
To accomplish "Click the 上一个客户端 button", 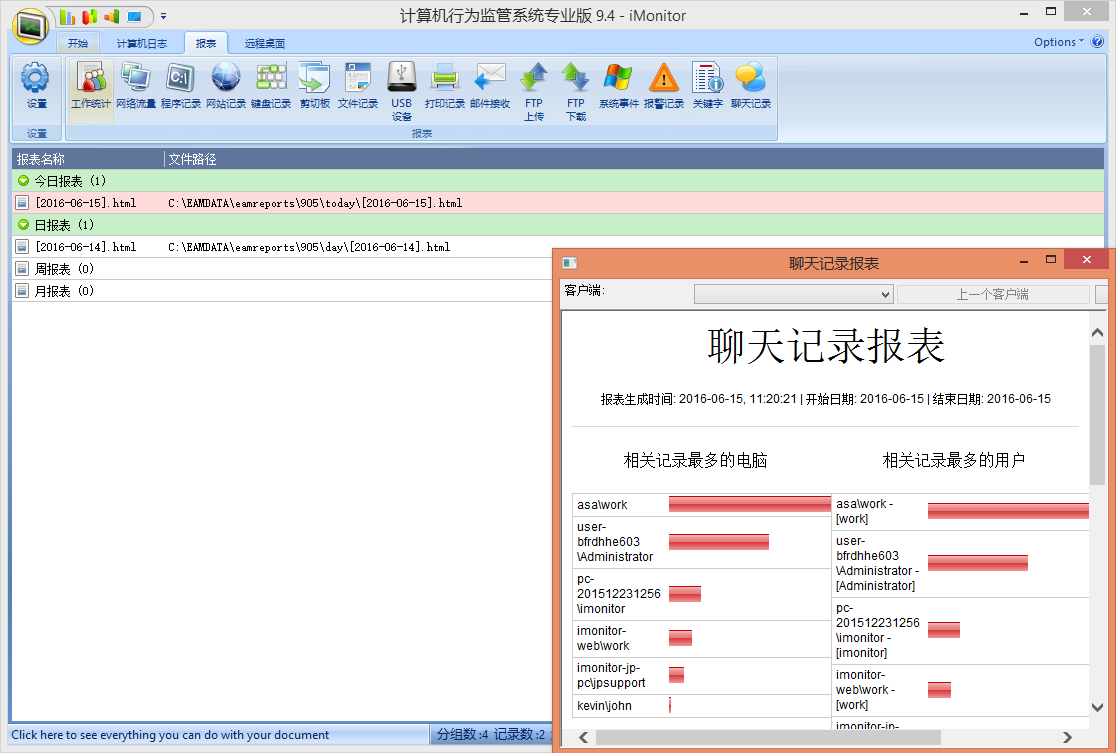I will pos(992,294).
